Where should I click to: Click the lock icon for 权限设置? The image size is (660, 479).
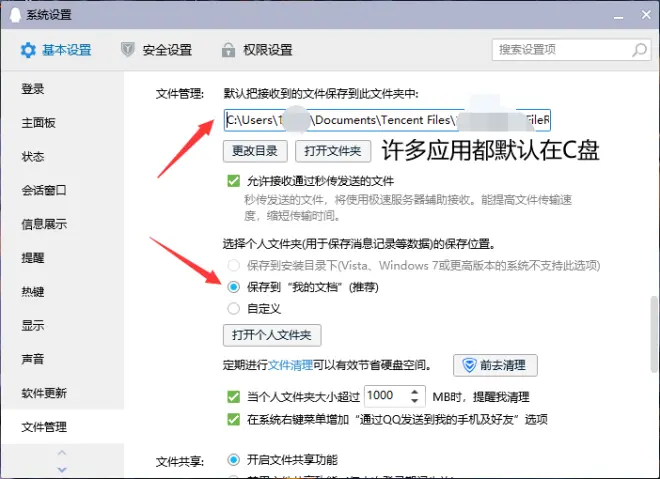click(228, 50)
